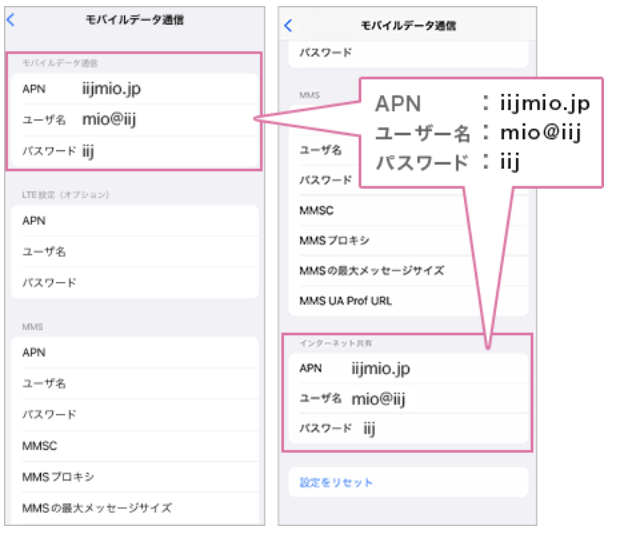Image resolution: width=618 pixels, height=540 pixels.
Task: Tap the back chevron on the right screen
Action: tap(289, 25)
